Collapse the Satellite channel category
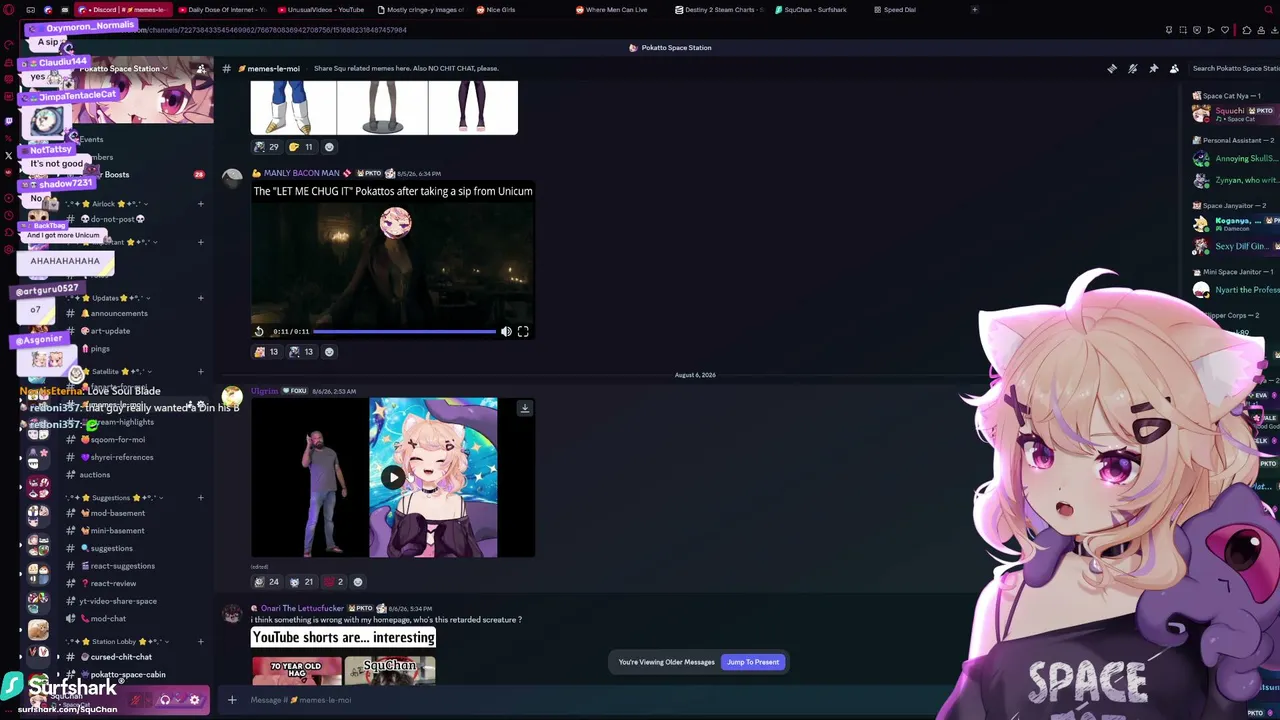 pyautogui.click(x=108, y=372)
